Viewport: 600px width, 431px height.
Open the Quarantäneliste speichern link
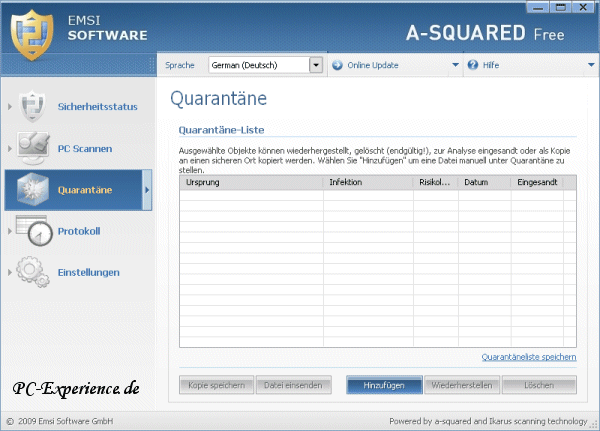528,356
